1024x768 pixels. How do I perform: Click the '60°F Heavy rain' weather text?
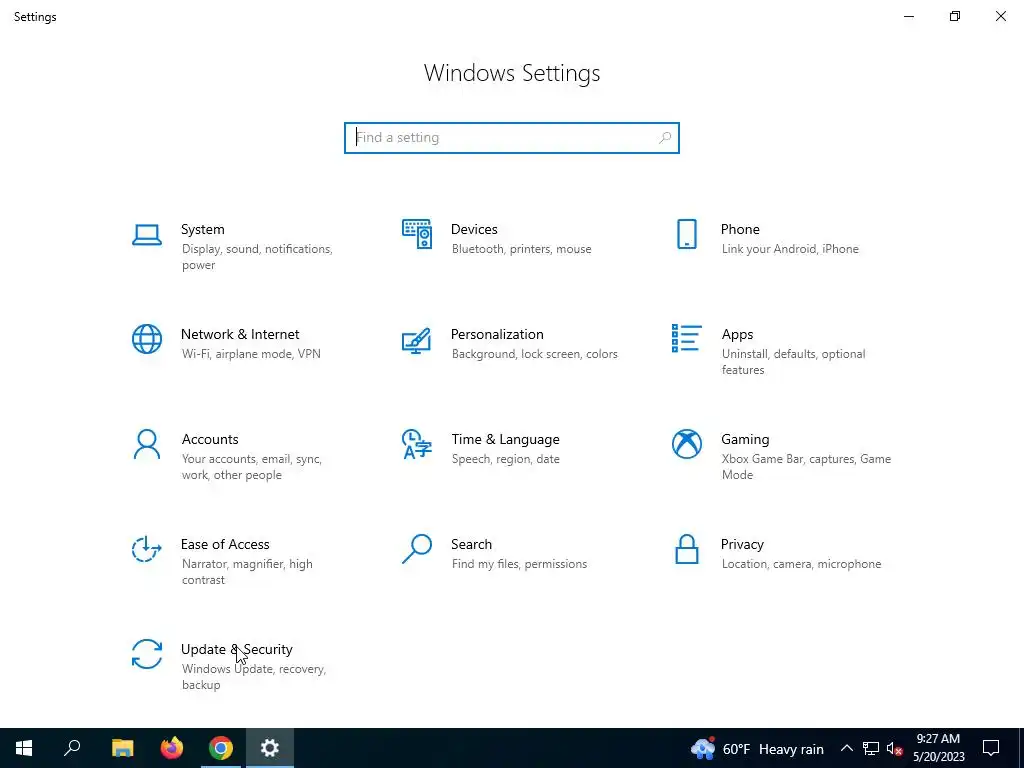coord(773,749)
